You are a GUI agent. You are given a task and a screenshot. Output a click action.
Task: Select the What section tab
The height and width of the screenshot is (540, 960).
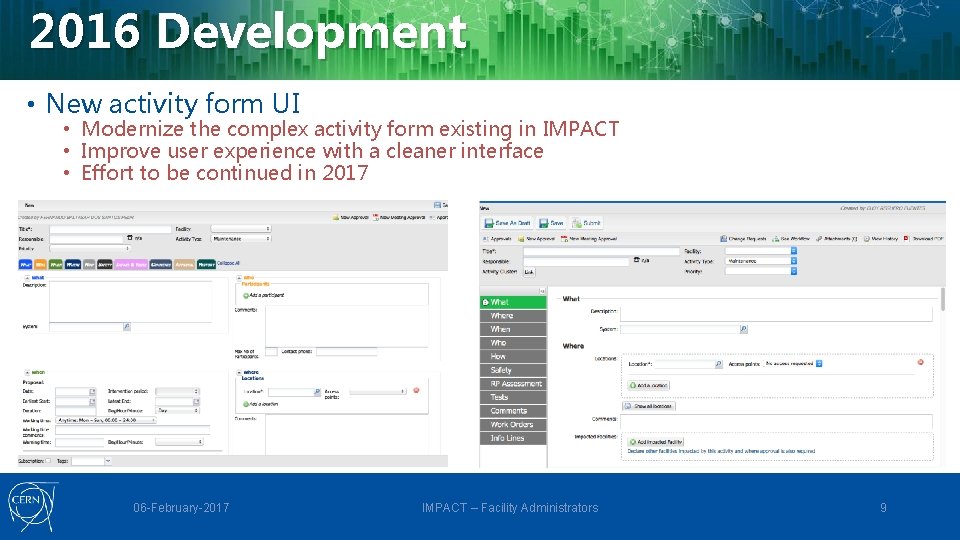[x=513, y=302]
